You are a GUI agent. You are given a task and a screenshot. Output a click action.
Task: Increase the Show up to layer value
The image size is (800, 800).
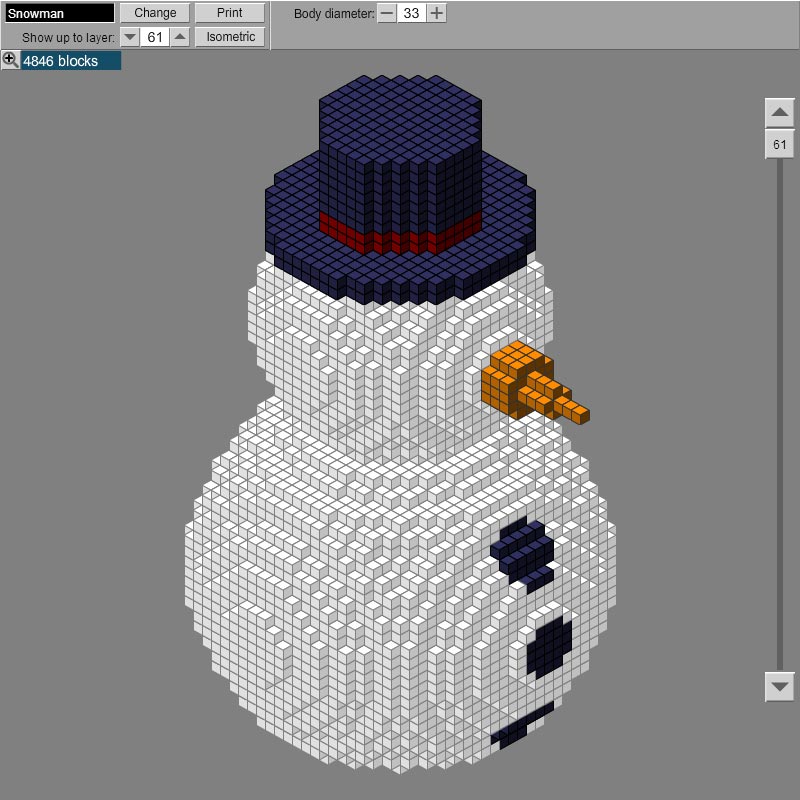point(180,37)
